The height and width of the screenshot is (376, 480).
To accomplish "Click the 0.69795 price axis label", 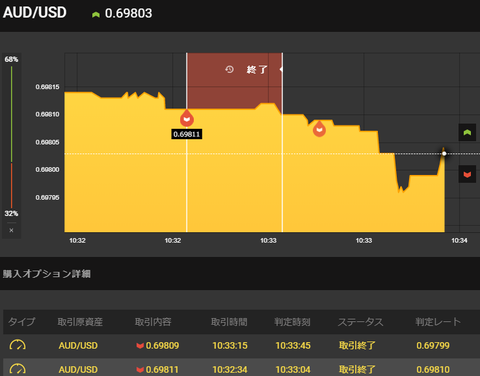I will pos(47,198).
